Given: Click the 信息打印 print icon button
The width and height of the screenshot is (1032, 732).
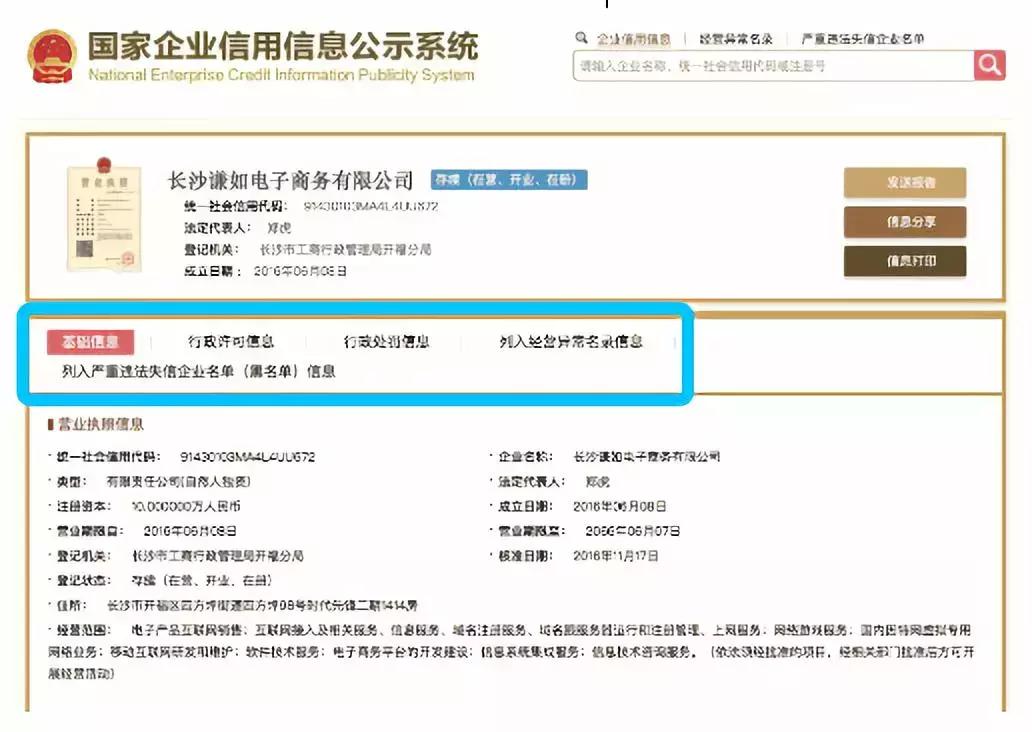Looking at the screenshot, I should (x=904, y=261).
